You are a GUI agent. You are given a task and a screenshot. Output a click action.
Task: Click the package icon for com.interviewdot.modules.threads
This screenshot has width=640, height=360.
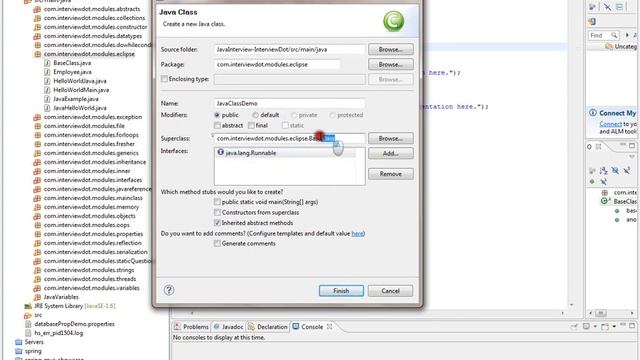tap(37, 279)
